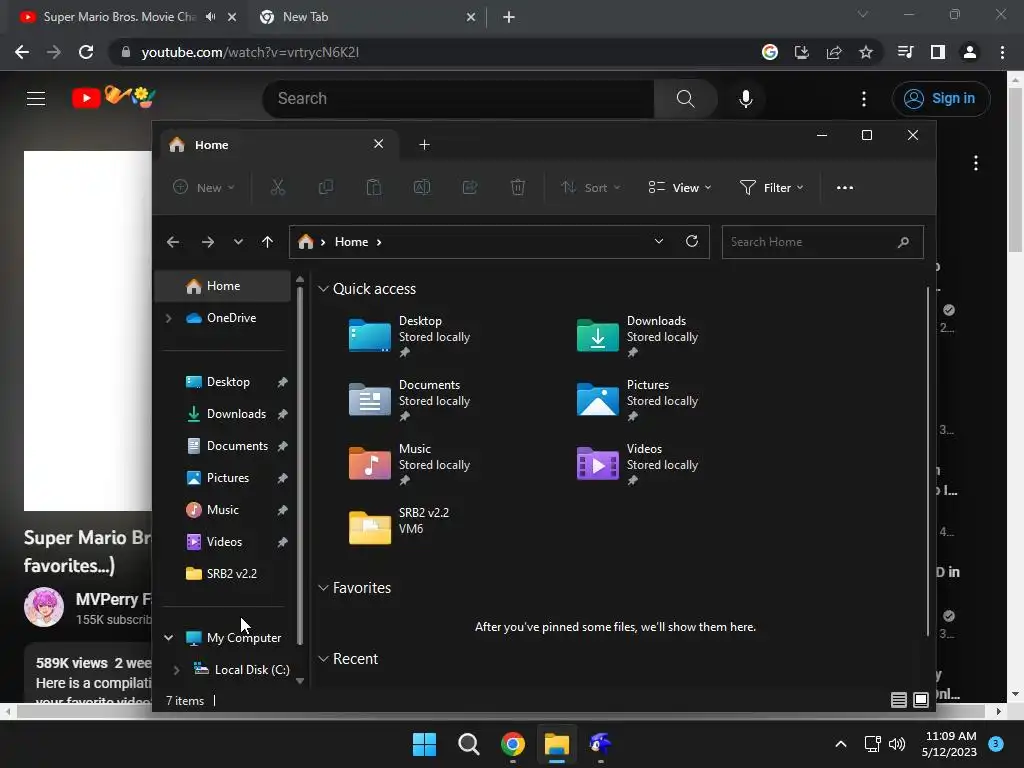Open the Filter dropdown menu
This screenshot has height=768, width=1024.
tap(772, 187)
